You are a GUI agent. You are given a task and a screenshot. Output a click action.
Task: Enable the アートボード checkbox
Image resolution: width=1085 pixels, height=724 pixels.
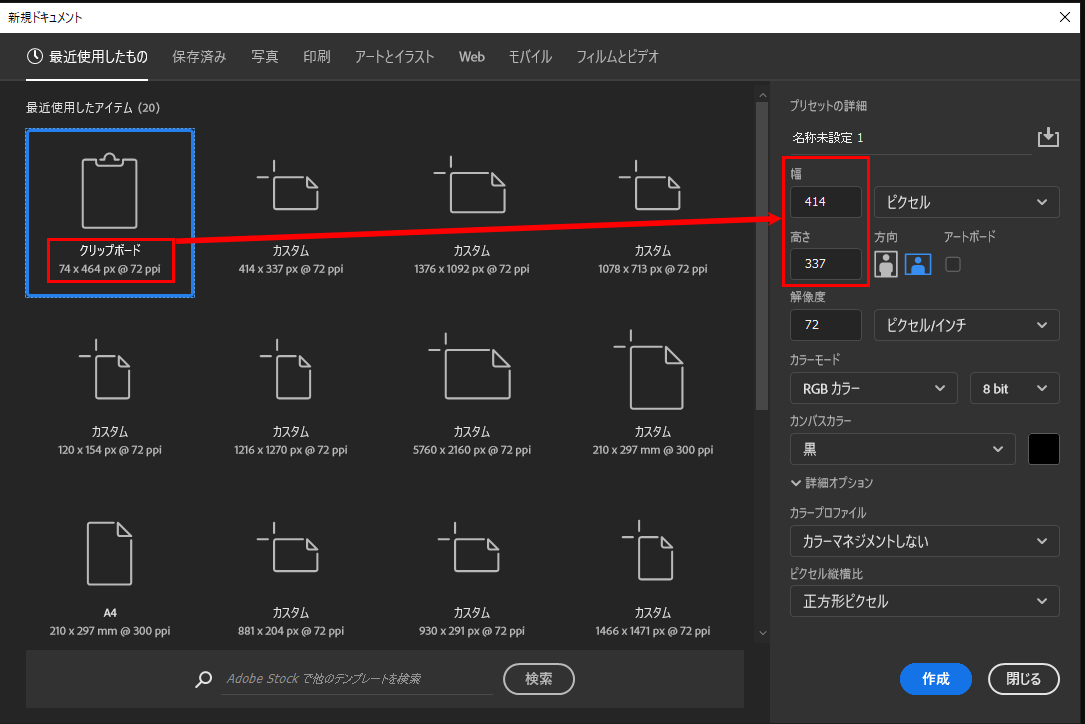point(953,264)
